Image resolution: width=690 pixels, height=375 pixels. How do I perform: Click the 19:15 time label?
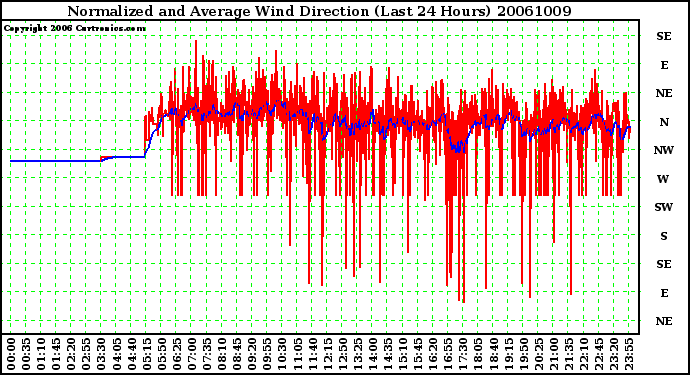click(x=508, y=354)
